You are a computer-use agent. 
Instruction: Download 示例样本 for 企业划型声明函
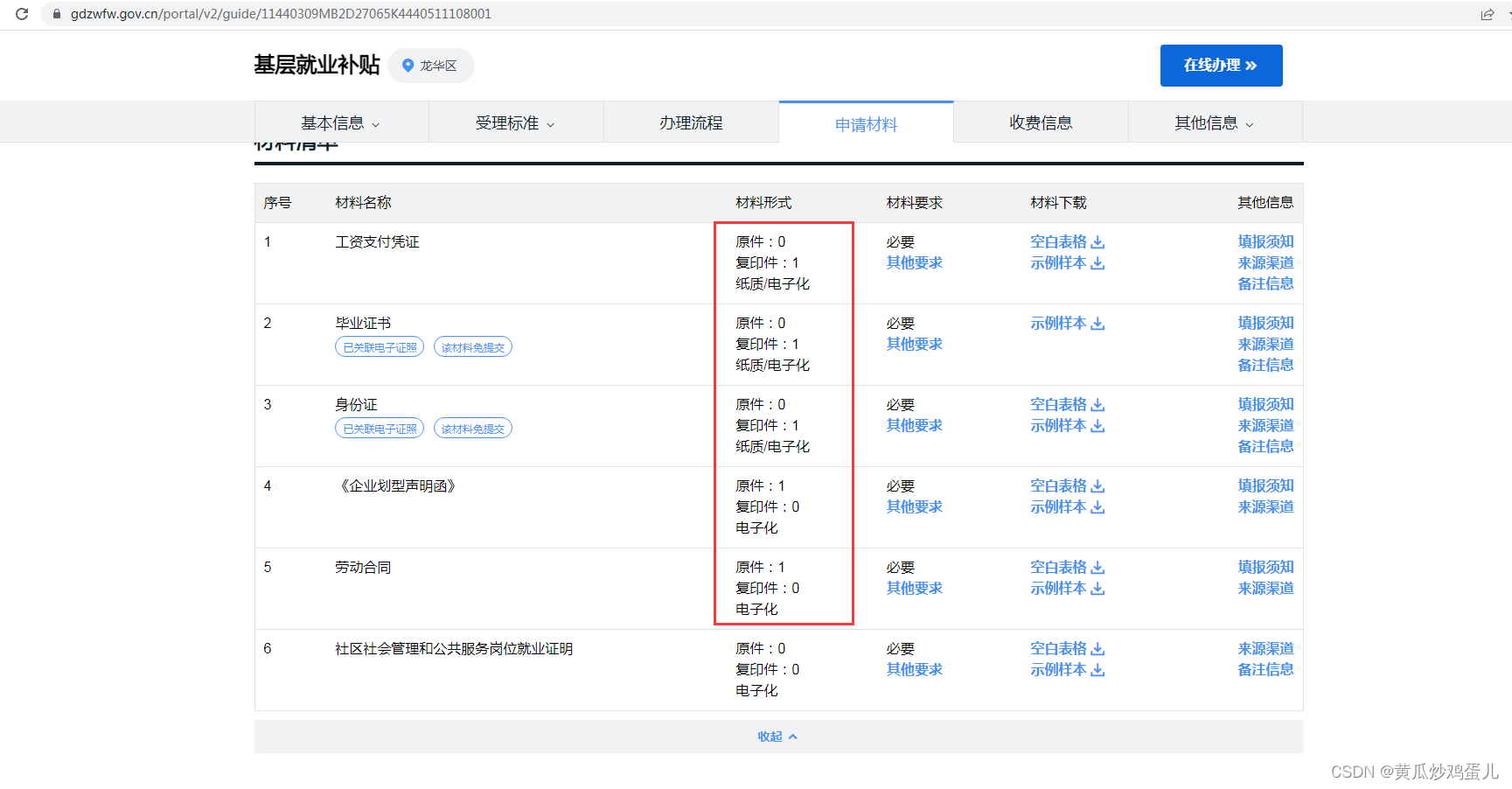tap(1067, 506)
